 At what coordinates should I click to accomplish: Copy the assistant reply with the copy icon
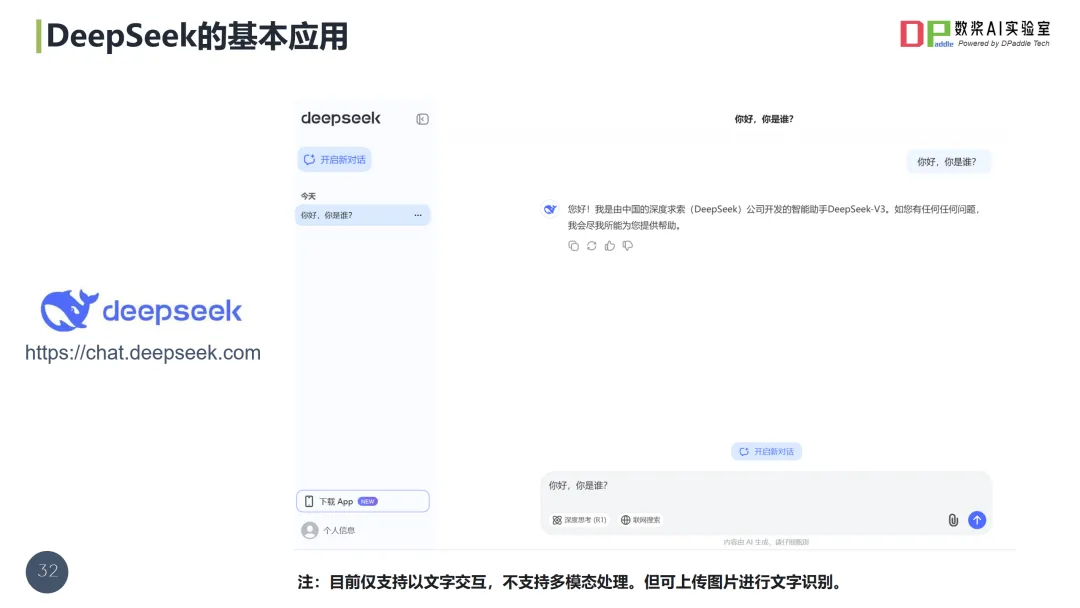[573, 246]
